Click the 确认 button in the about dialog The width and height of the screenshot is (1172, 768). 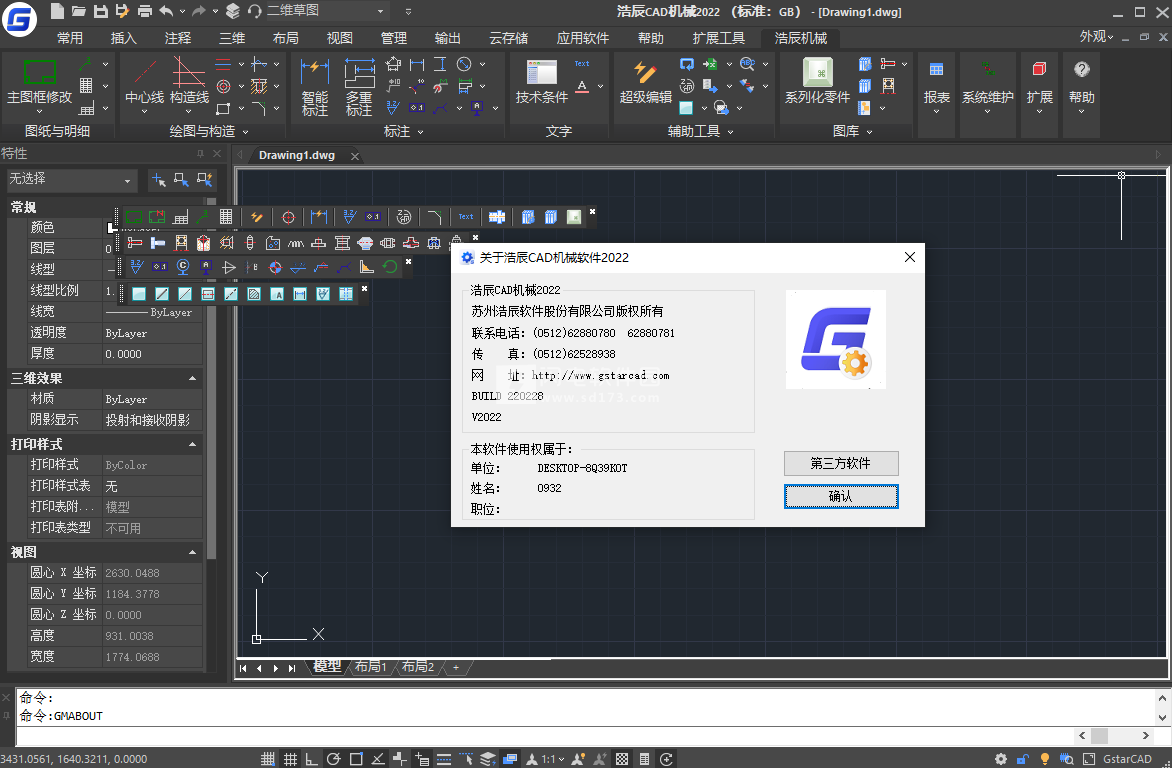click(x=840, y=496)
